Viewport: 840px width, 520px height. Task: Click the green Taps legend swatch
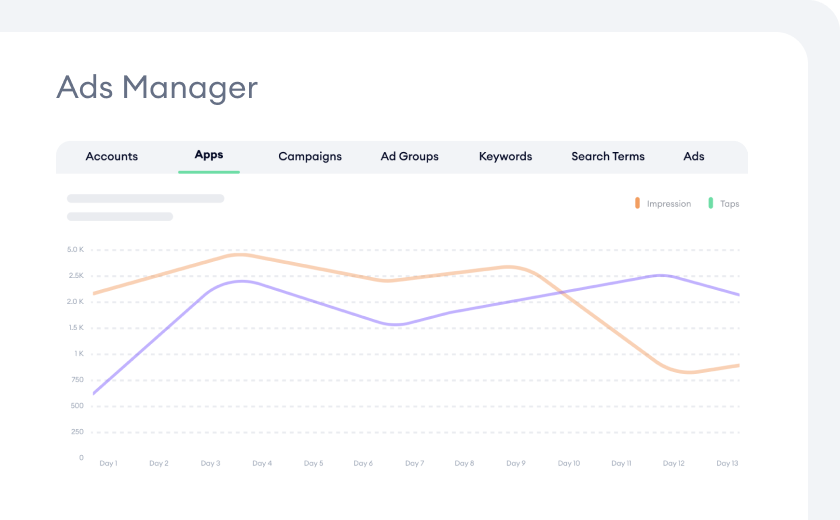pyautogui.click(x=710, y=203)
